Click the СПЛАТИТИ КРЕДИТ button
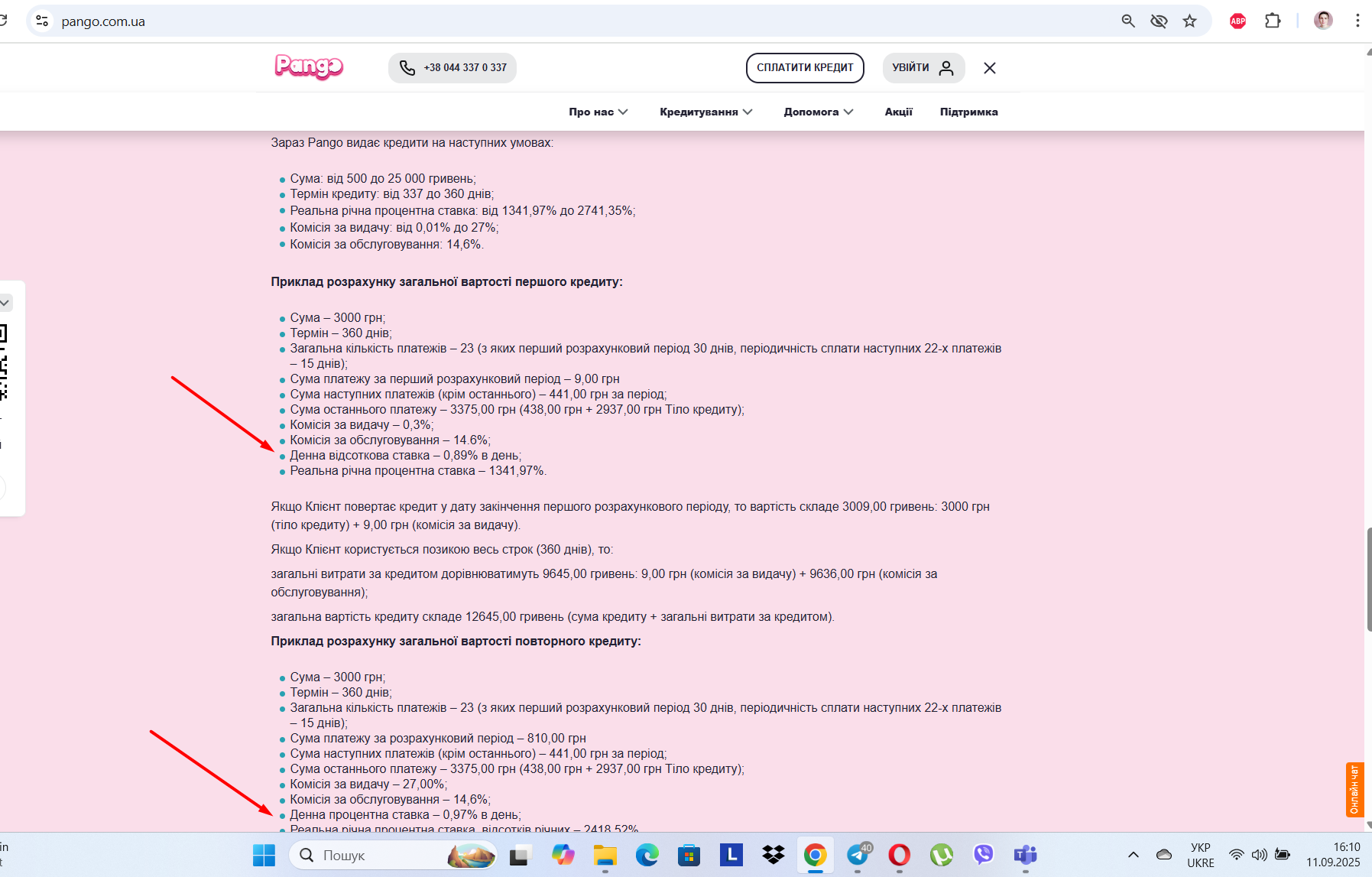The width and height of the screenshot is (1372, 877). (x=805, y=68)
